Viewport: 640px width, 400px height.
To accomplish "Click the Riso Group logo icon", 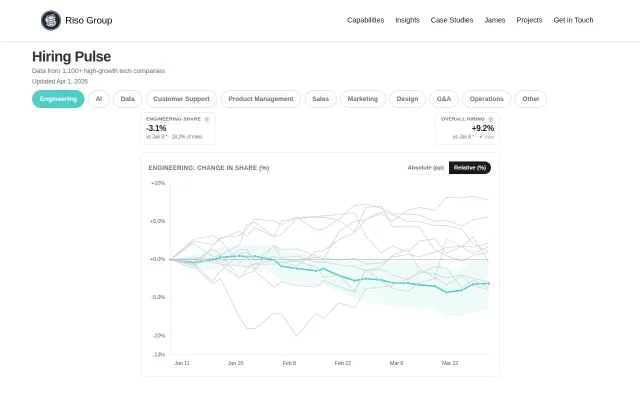I will 51,20.
